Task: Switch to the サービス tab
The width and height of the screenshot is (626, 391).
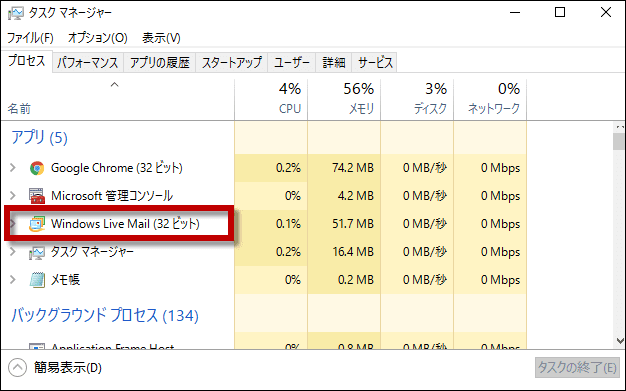Action: [x=374, y=63]
